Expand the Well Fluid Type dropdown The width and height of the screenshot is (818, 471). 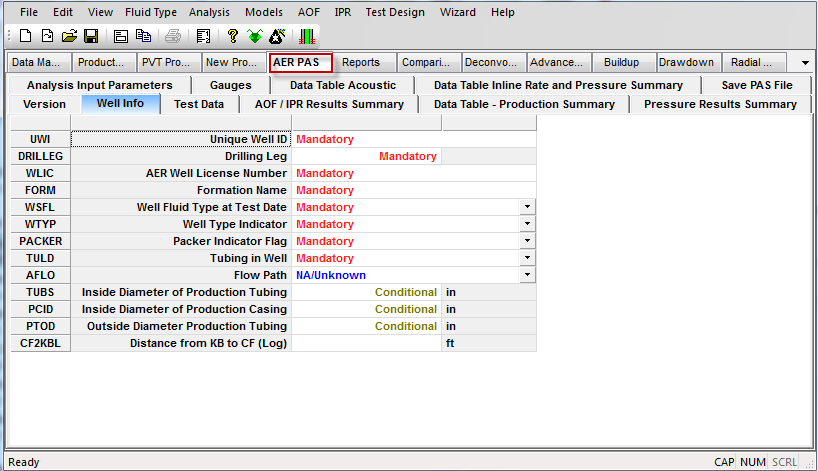point(527,207)
